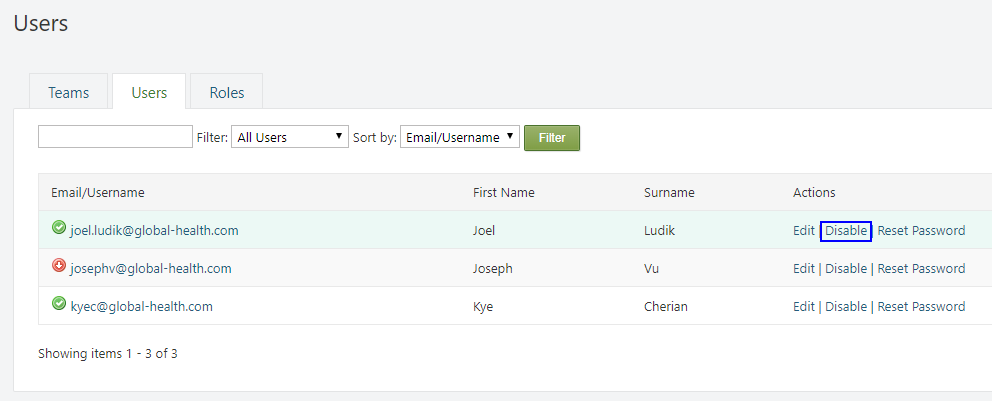Viewport: 992px width, 401px height.
Task: Open the Filter All Users dropdown
Action: tap(290, 137)
